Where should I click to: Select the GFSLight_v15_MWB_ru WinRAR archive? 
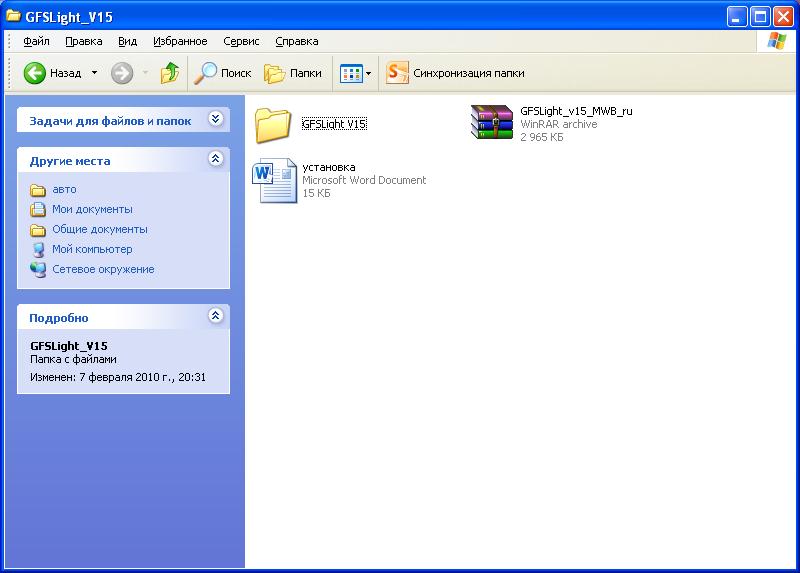click(492, 123)
